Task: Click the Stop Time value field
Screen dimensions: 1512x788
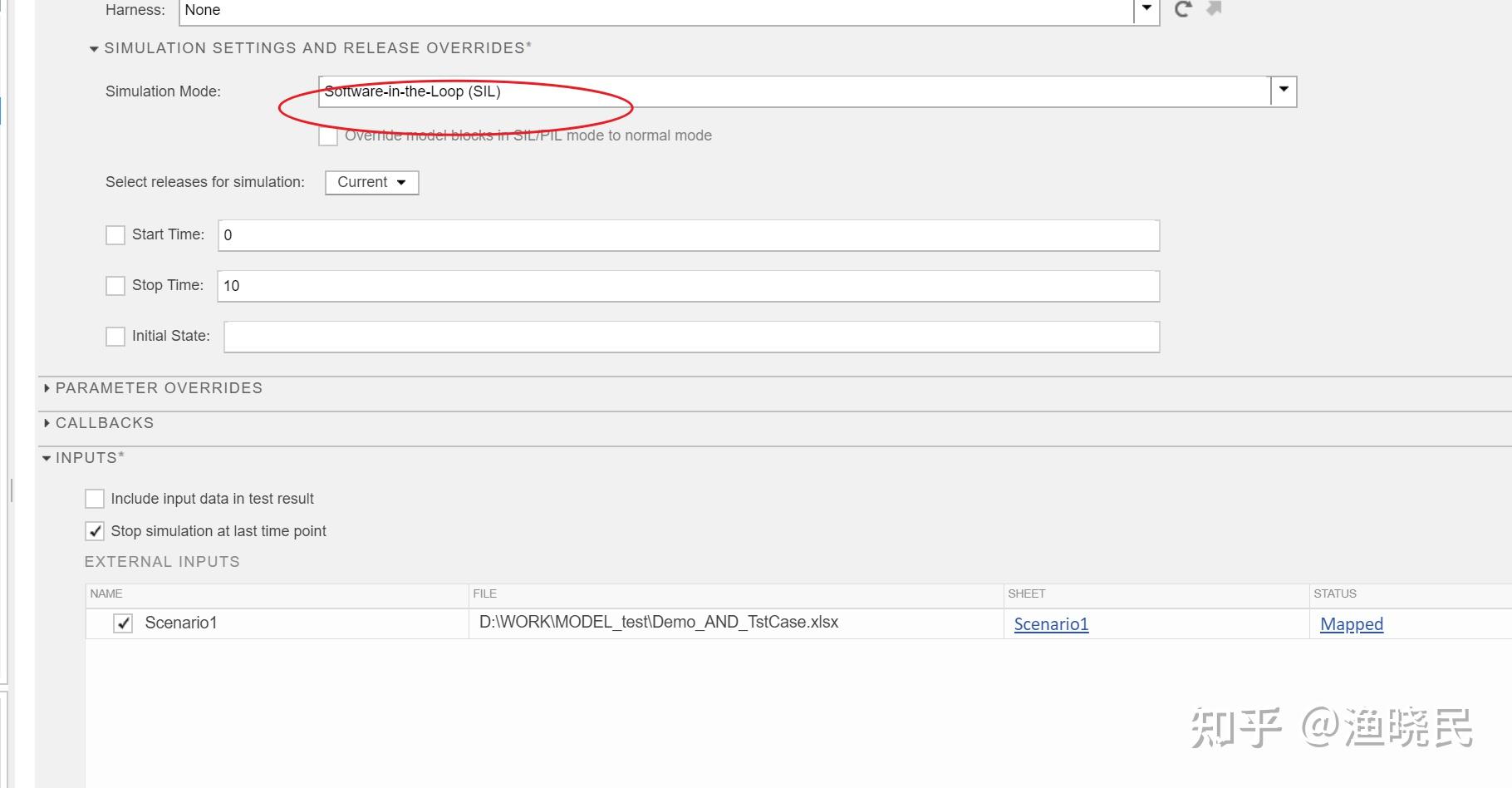Action: (x=689, y=286)
